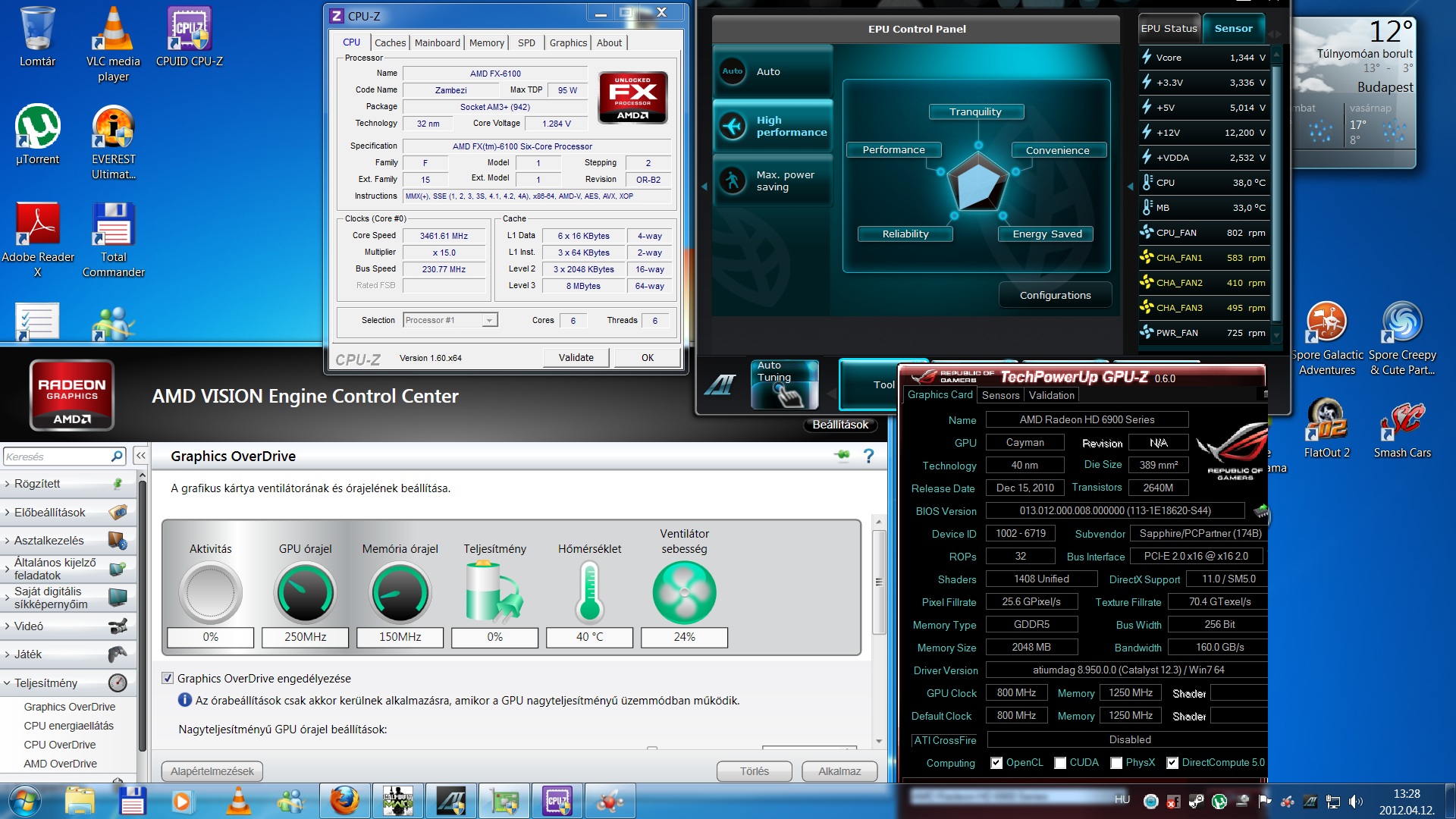Open CPU energiaellátás in sidebar
Screen dimensions: 1456x819
click(68, 726)
